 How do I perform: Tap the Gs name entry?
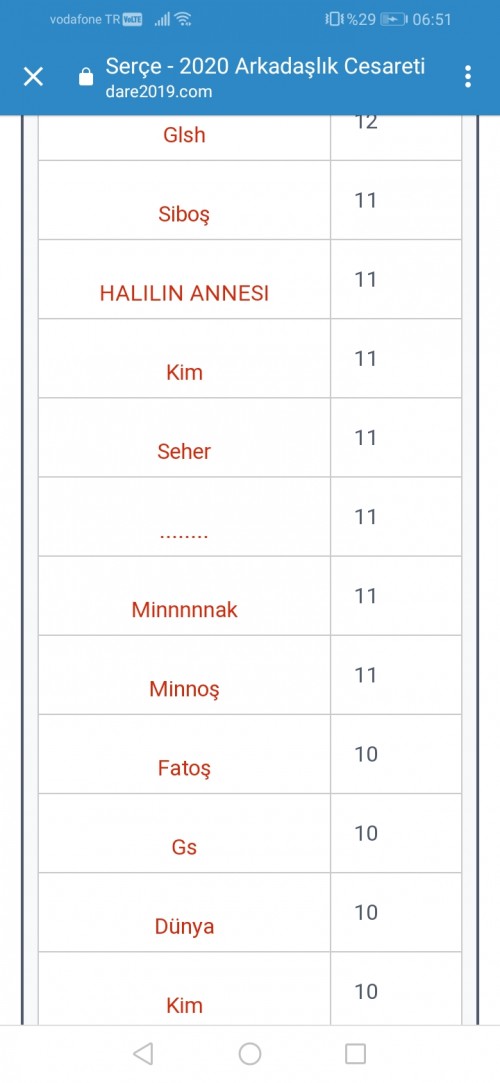(x=184, y=847)
